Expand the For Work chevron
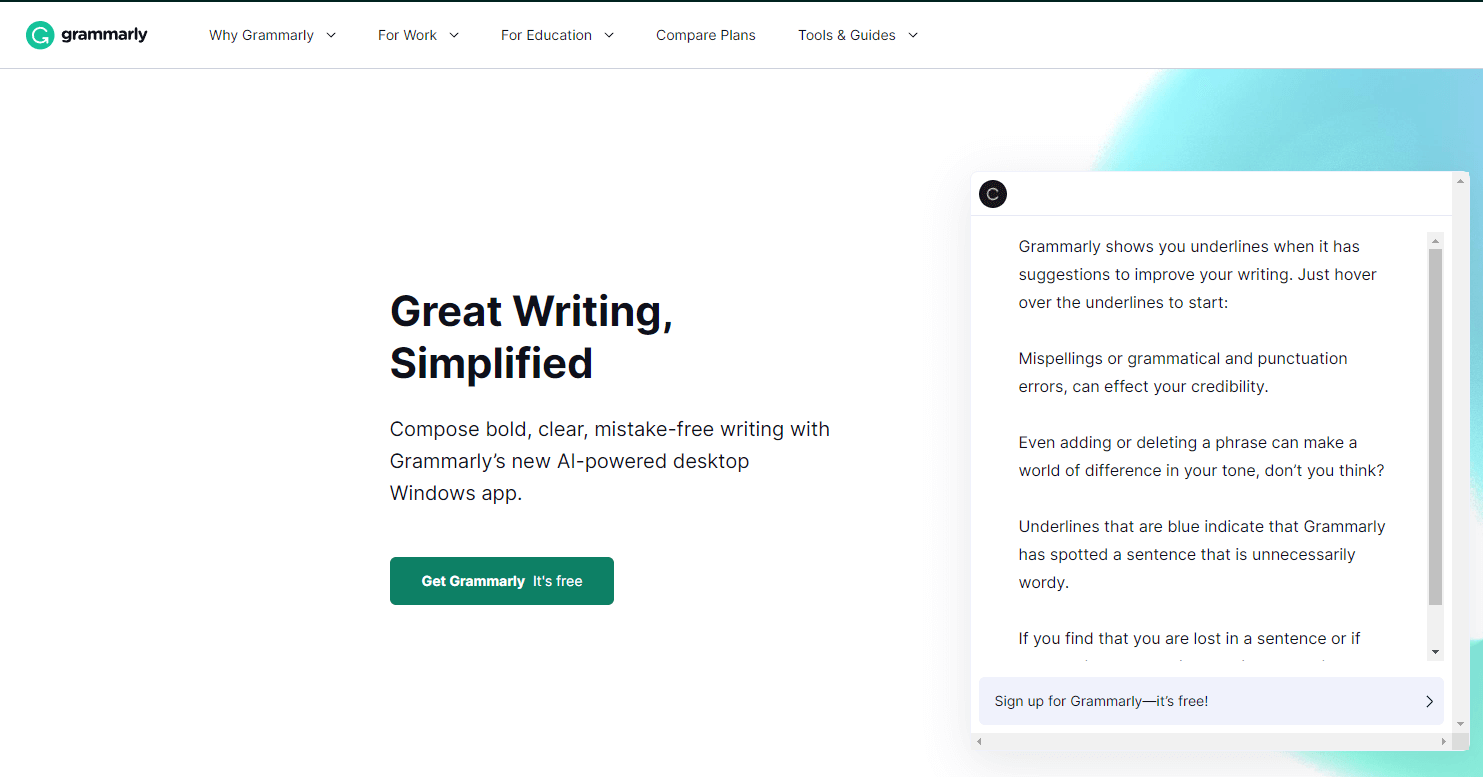1483x777 pixels. pos(454,35)
